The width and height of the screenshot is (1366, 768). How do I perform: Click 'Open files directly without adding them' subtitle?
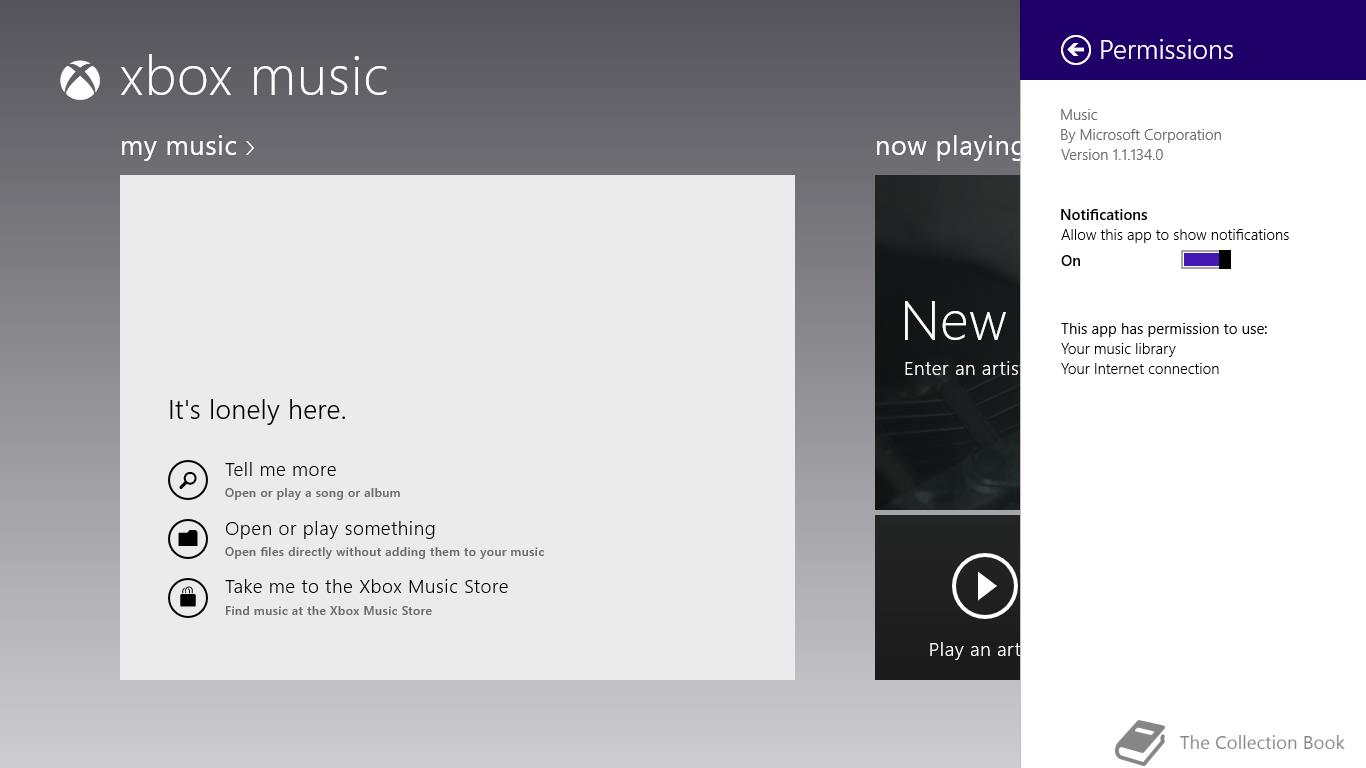(x=384, y=552)
